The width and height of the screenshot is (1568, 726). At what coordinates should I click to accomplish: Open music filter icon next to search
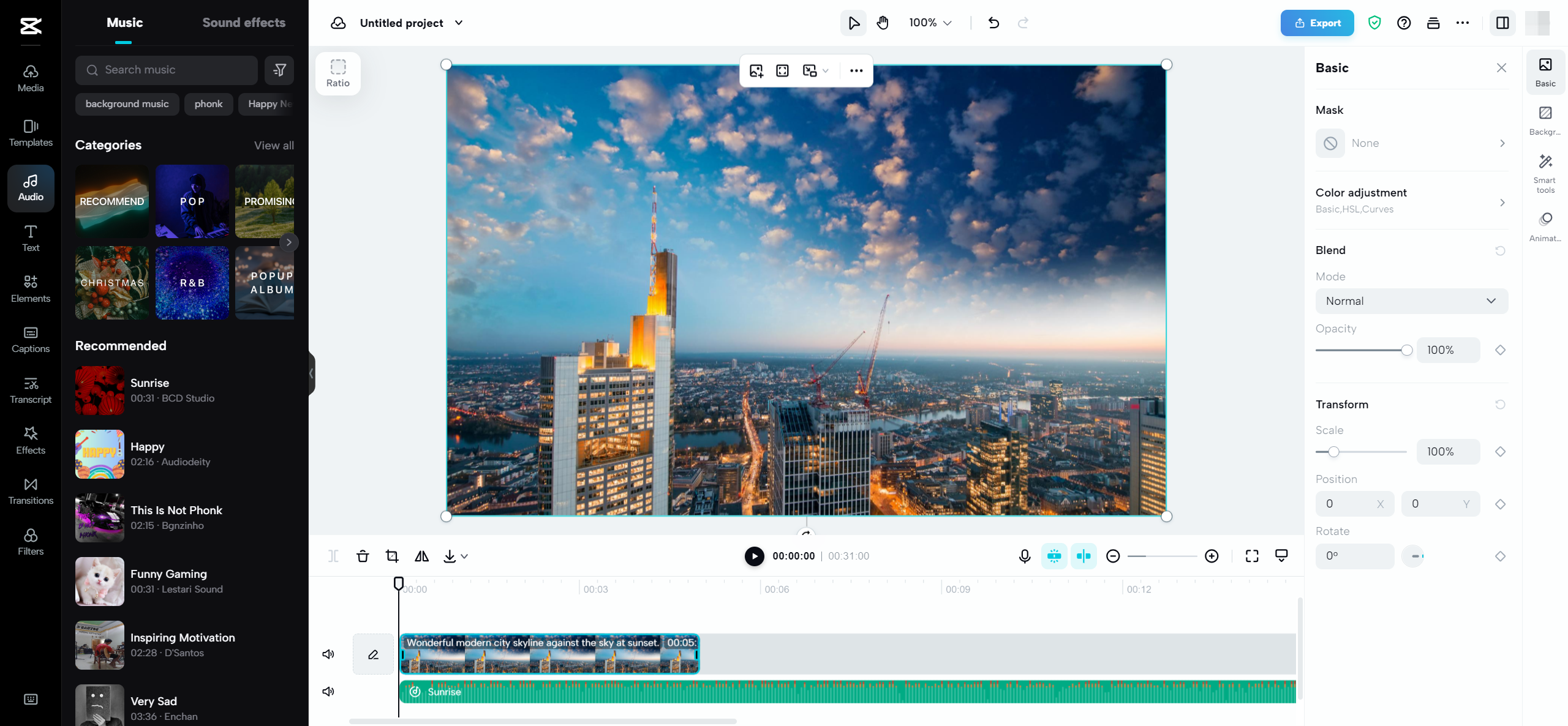[x=279, y=70]
